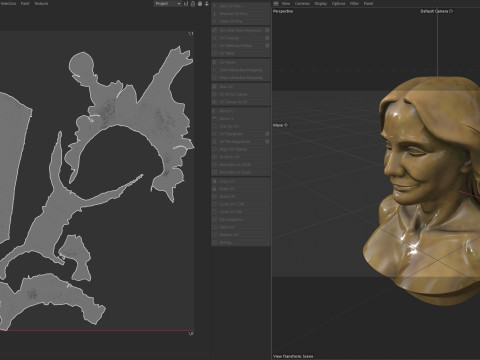This screenshot has height=360, width=480.
Task: Choose Boundary to Quad
Action: (241, 172)
